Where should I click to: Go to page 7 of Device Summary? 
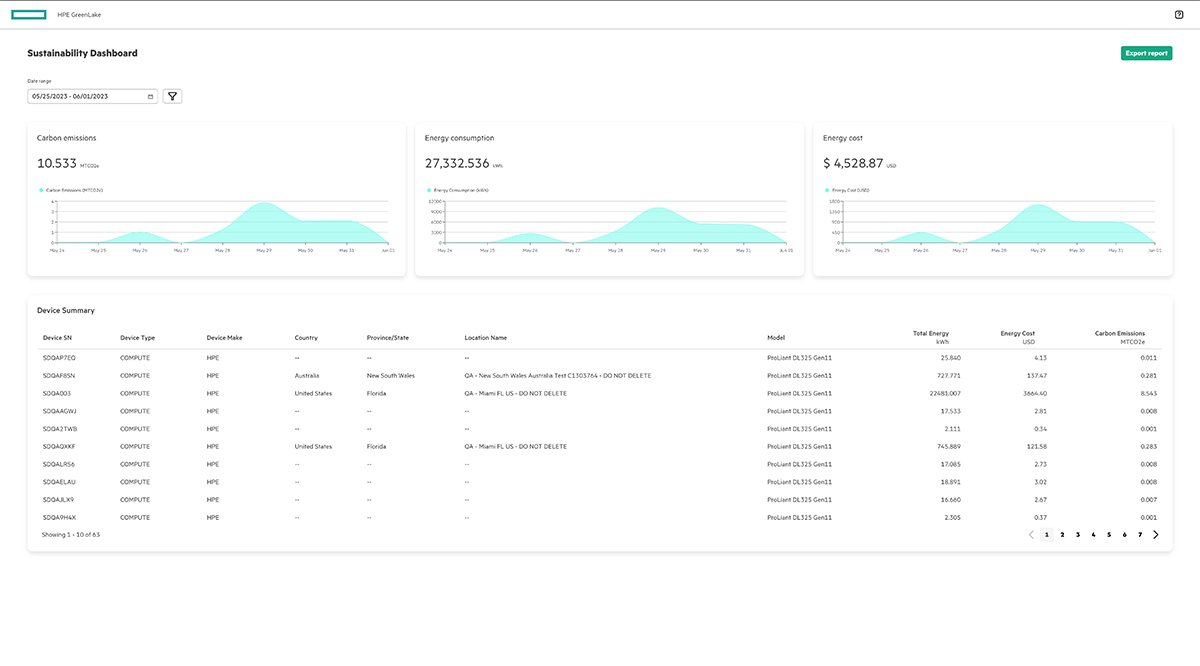1139,534
